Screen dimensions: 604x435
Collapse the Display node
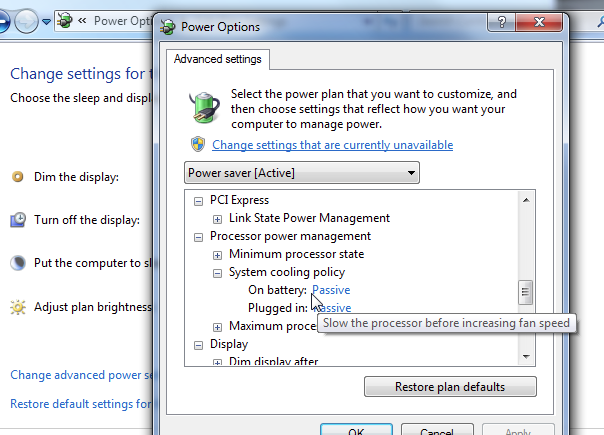tap(198, 345)
